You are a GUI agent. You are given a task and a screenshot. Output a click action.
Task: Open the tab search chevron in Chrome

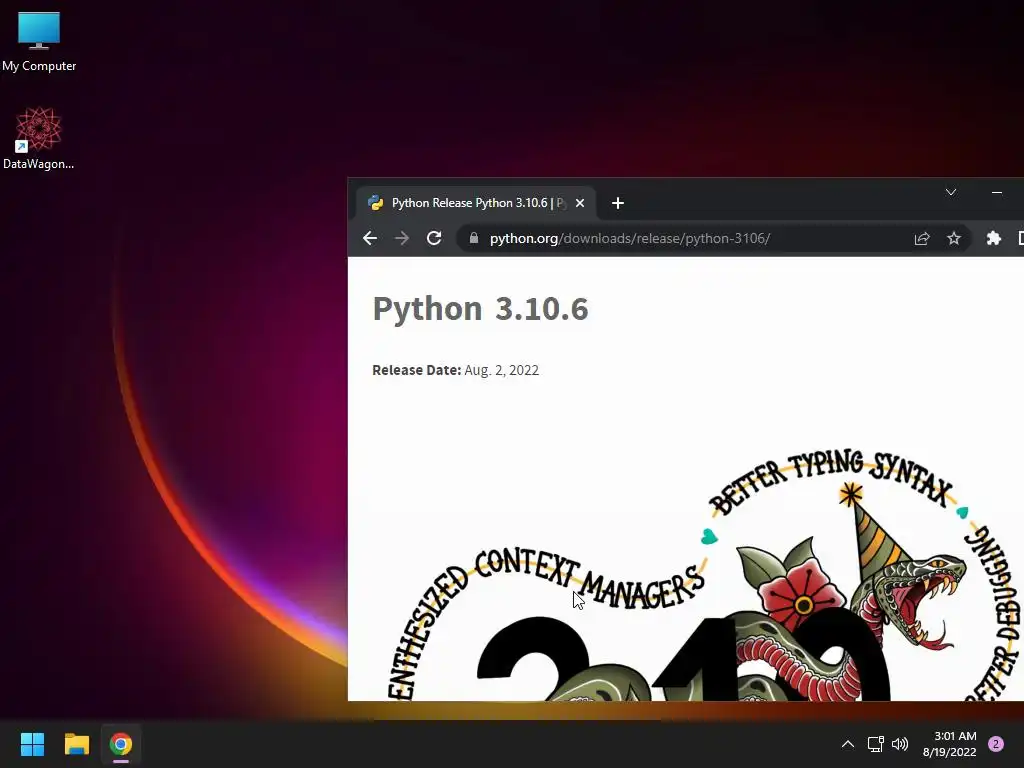[x=951, y=192]
